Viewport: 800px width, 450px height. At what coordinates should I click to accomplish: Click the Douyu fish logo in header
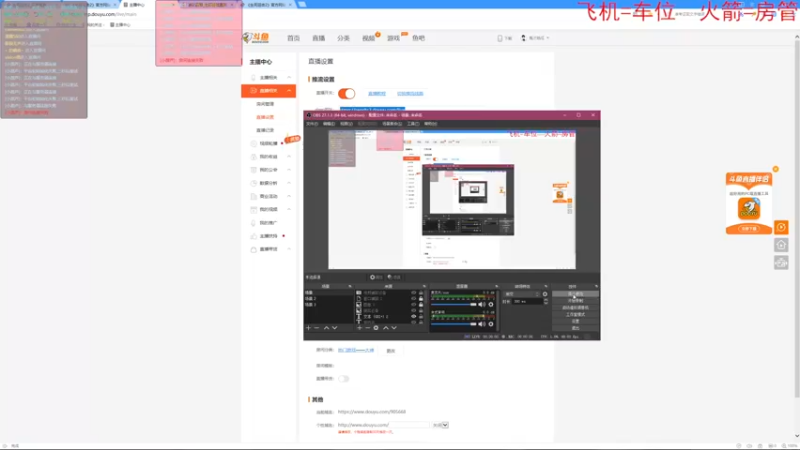click(x=256, y=38)
